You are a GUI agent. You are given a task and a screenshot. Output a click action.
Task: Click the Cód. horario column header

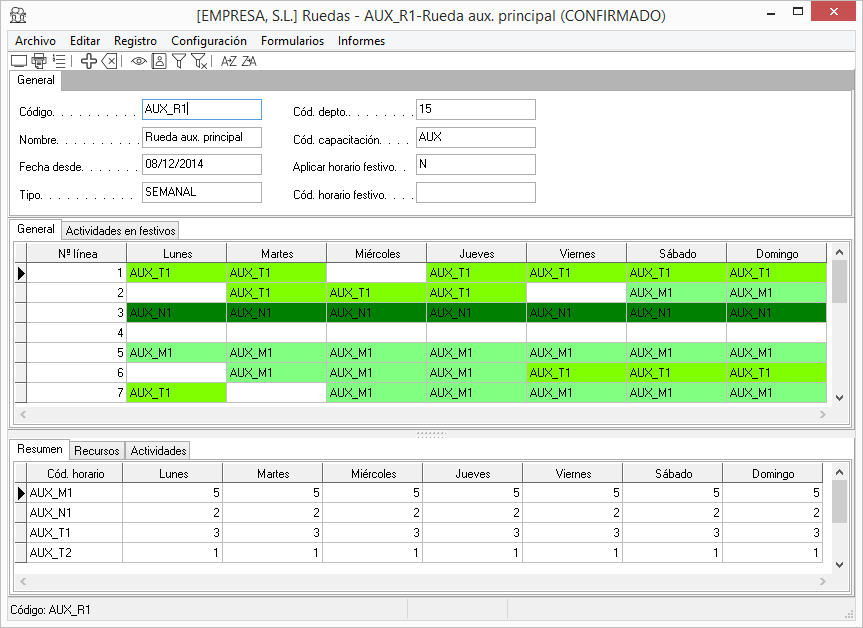[x=74, y=474]
